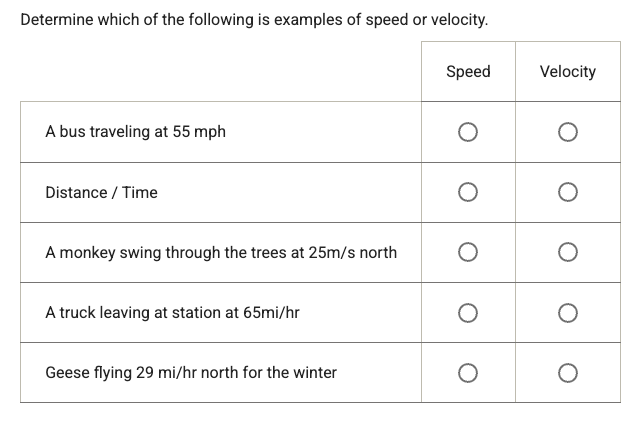Select Velocity for the bus at 55 mph
Image resolution: width=641 pixels, height=423 pixels.
pos(567,132)
